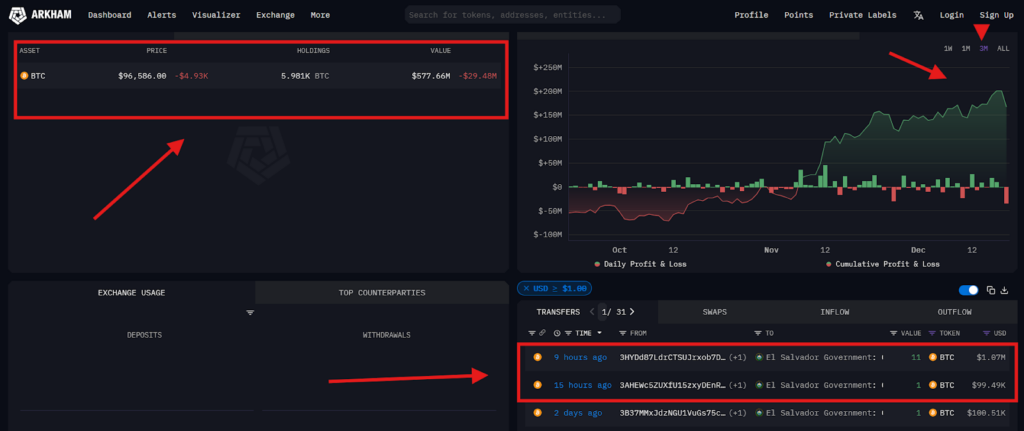Switch to the Swaps tab

[x=715, y=312]
